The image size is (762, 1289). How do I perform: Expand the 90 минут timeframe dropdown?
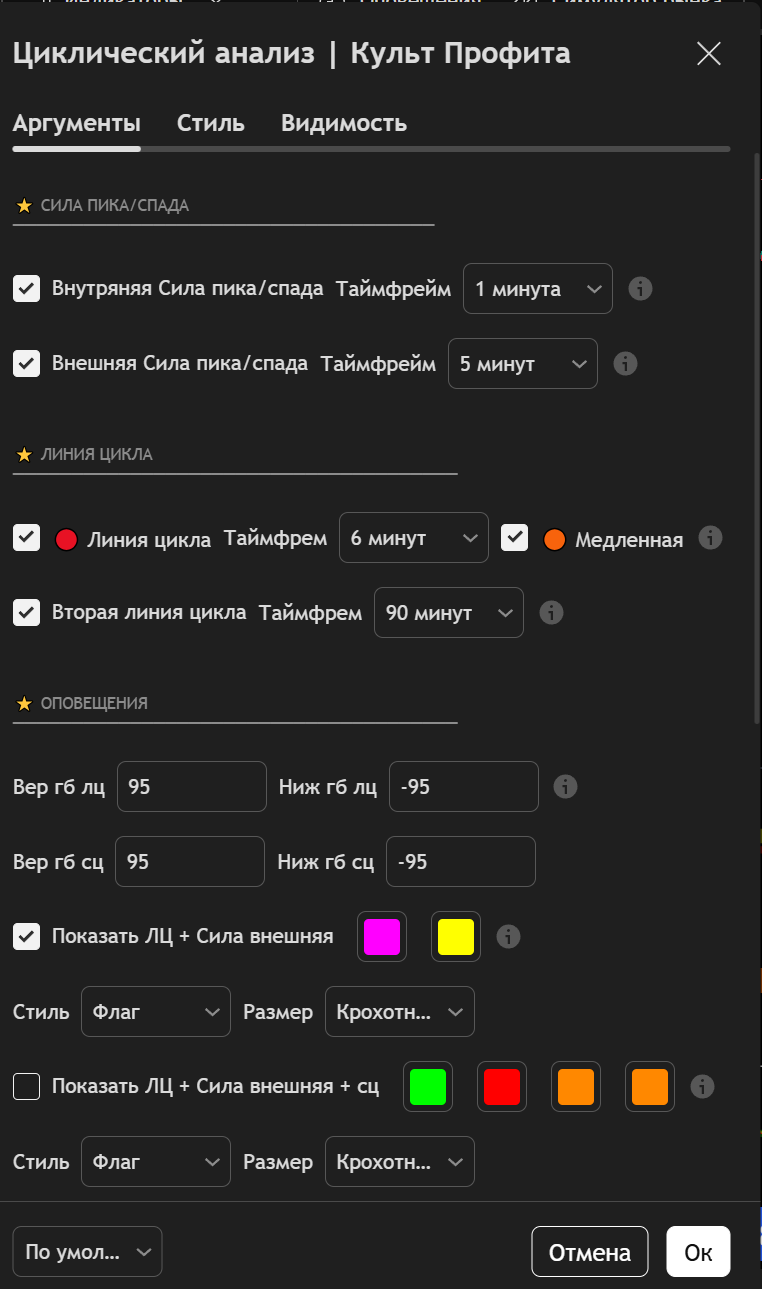[x=448, y=612]
